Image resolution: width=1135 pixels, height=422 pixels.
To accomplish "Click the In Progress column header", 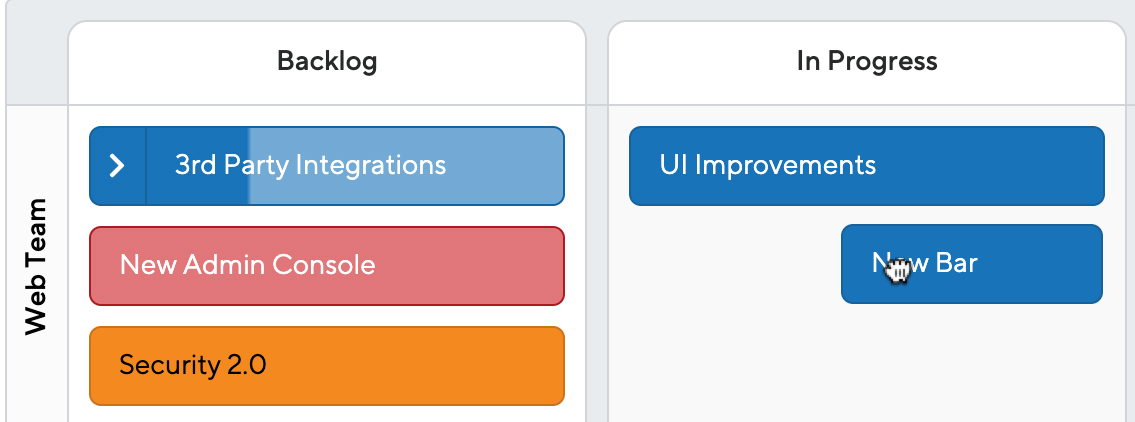I will pyautogui.click(x=866, y=63).
